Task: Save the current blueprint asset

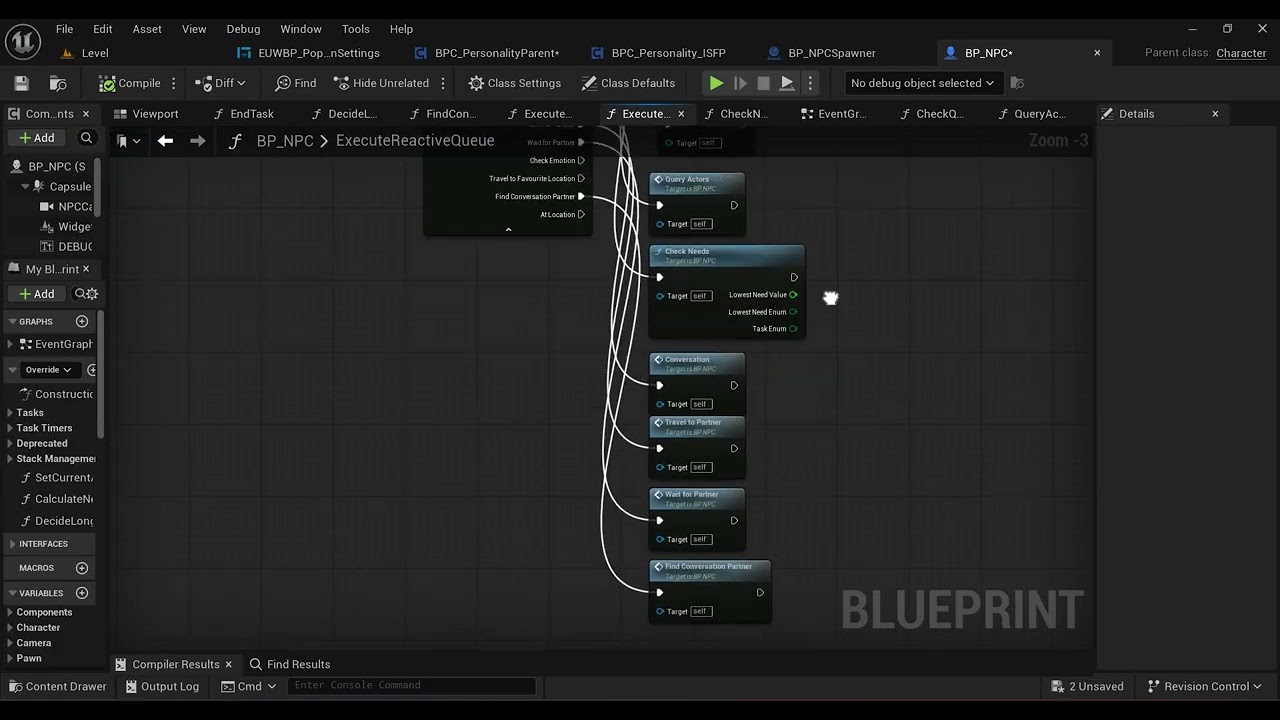Action: 21,83
